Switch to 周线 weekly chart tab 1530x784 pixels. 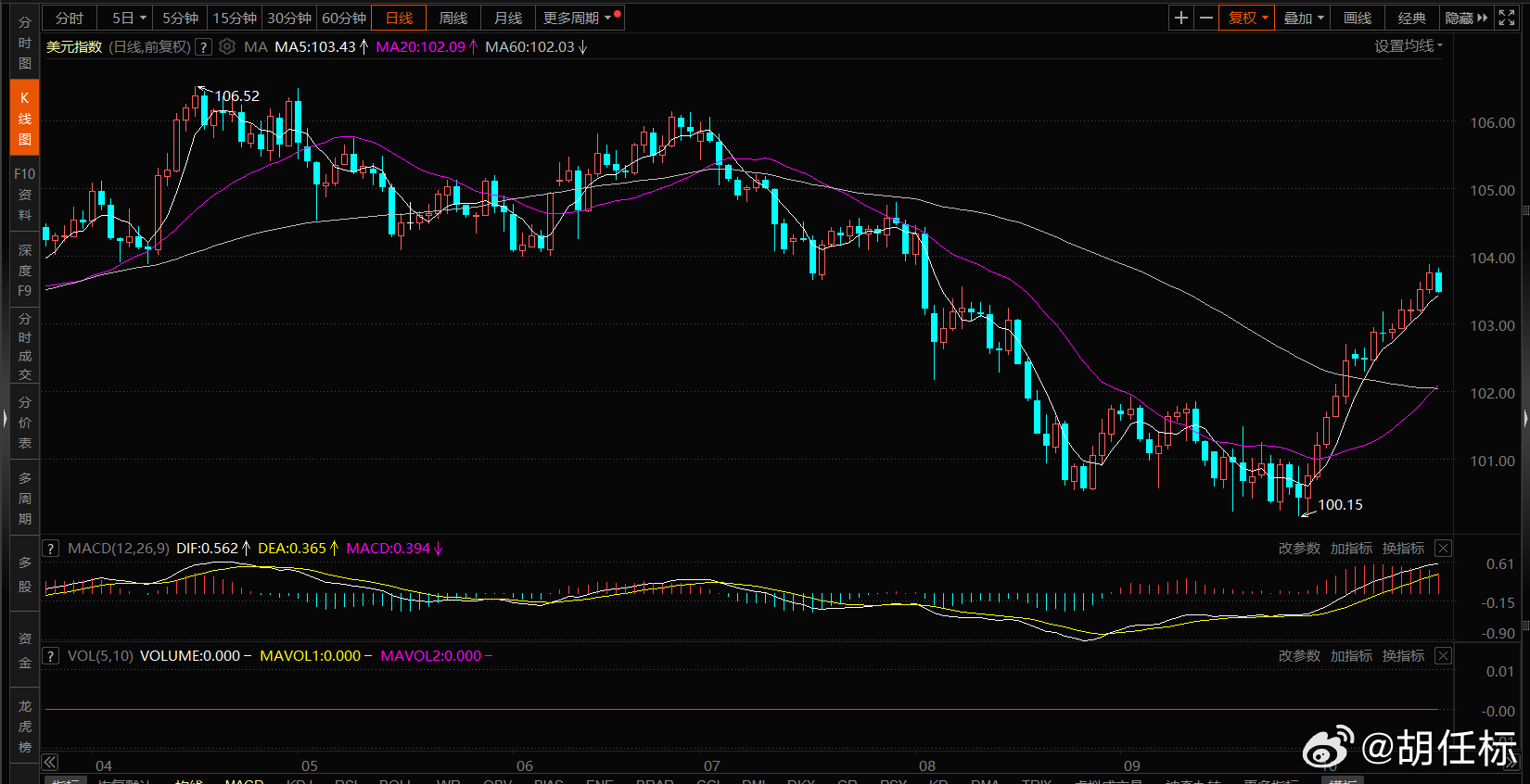pos(453,18)
